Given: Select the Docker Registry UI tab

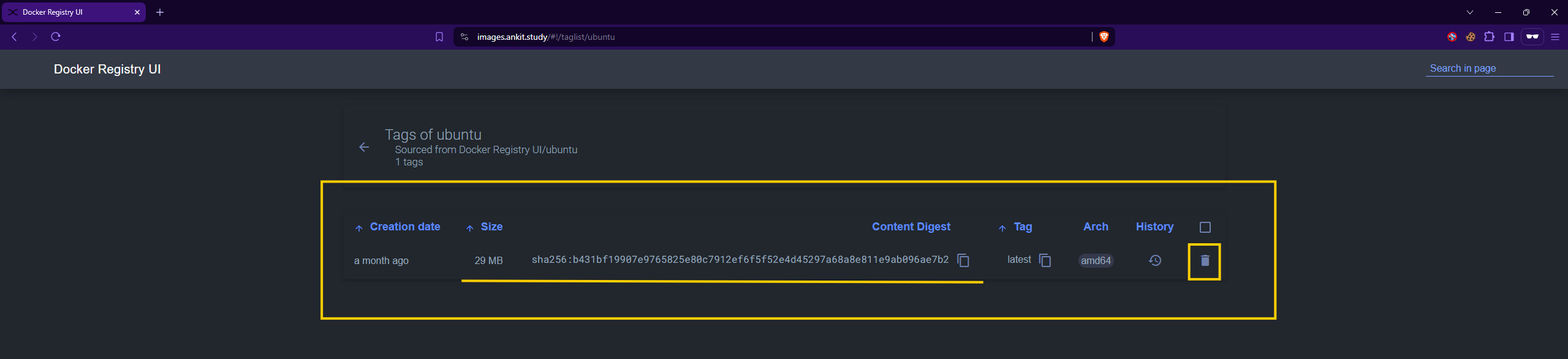Looking at the screenshot, I should click(x=74, y=12).
